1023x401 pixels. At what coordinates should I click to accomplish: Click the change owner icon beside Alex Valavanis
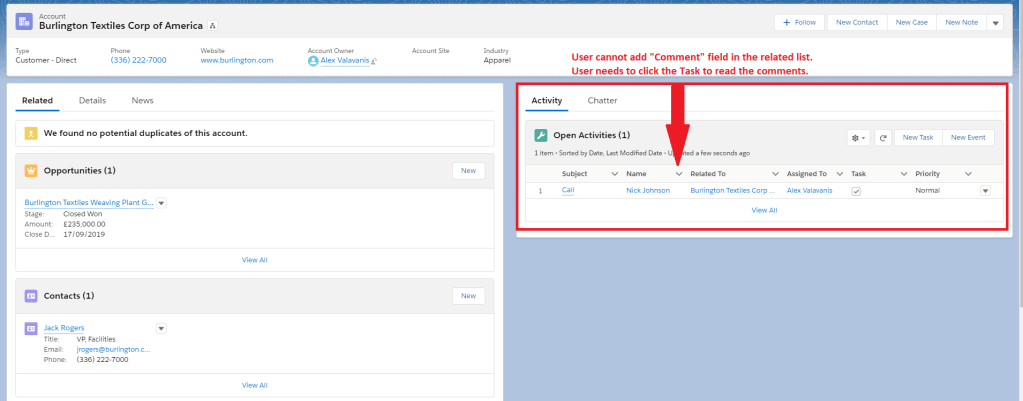click(x=374, y=61)
